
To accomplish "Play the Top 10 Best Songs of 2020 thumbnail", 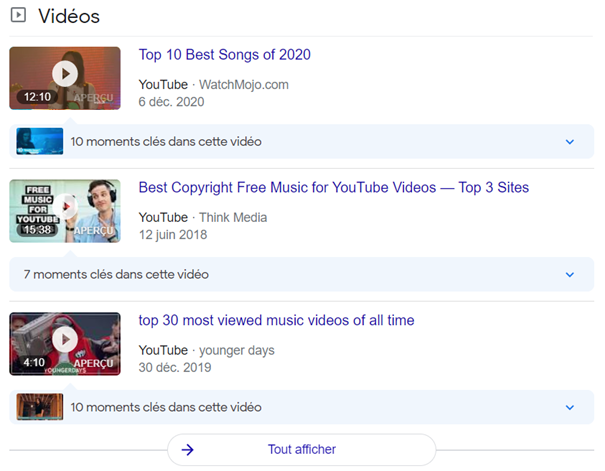I will pyautogui.click(x=65, y=78).
